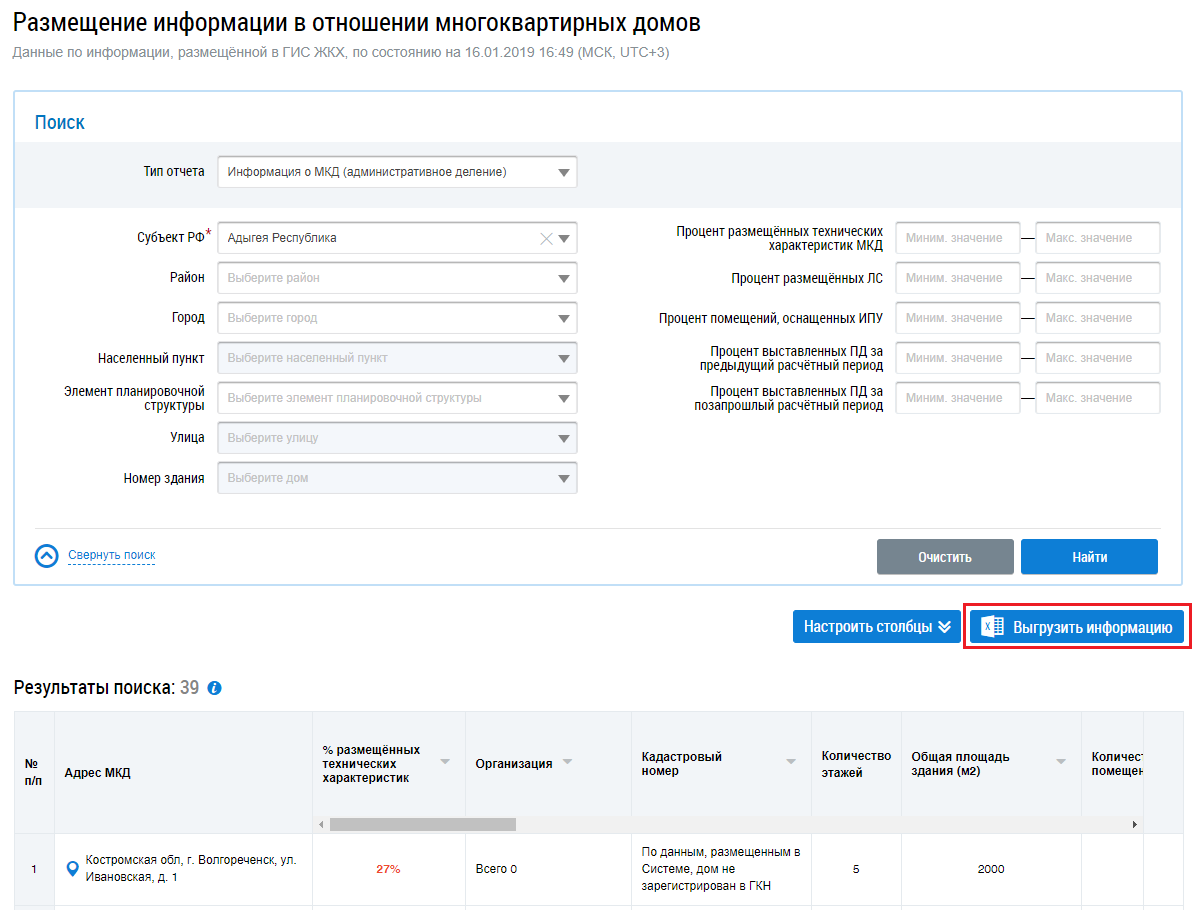Open filter arrow on Кадастровый номер column

coord(791,762)
